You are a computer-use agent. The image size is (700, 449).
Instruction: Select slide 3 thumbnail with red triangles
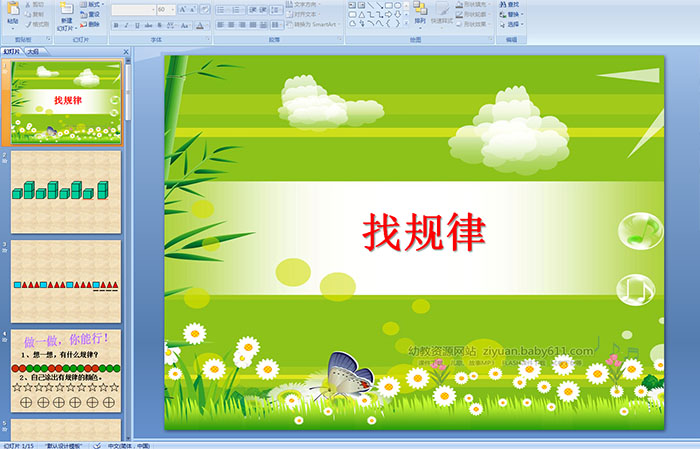[66, 282]
